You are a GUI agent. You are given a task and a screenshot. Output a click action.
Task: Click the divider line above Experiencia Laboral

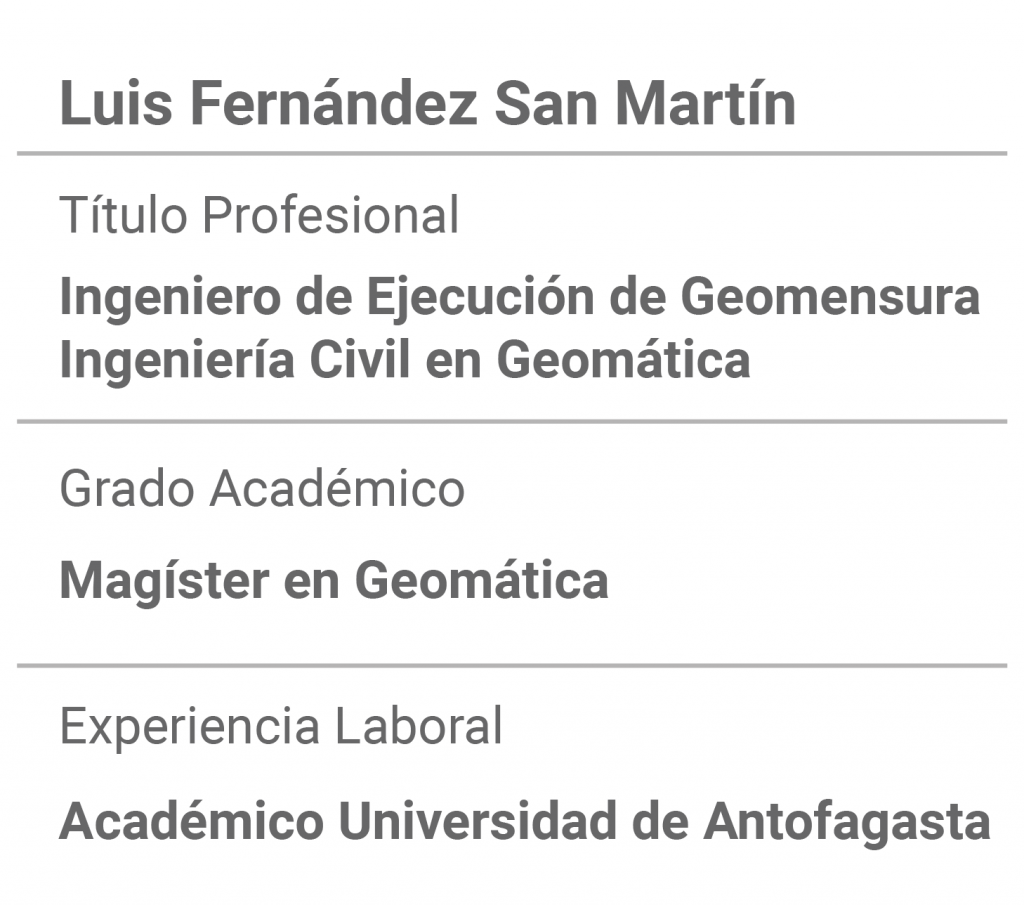(x=512, y=666)
